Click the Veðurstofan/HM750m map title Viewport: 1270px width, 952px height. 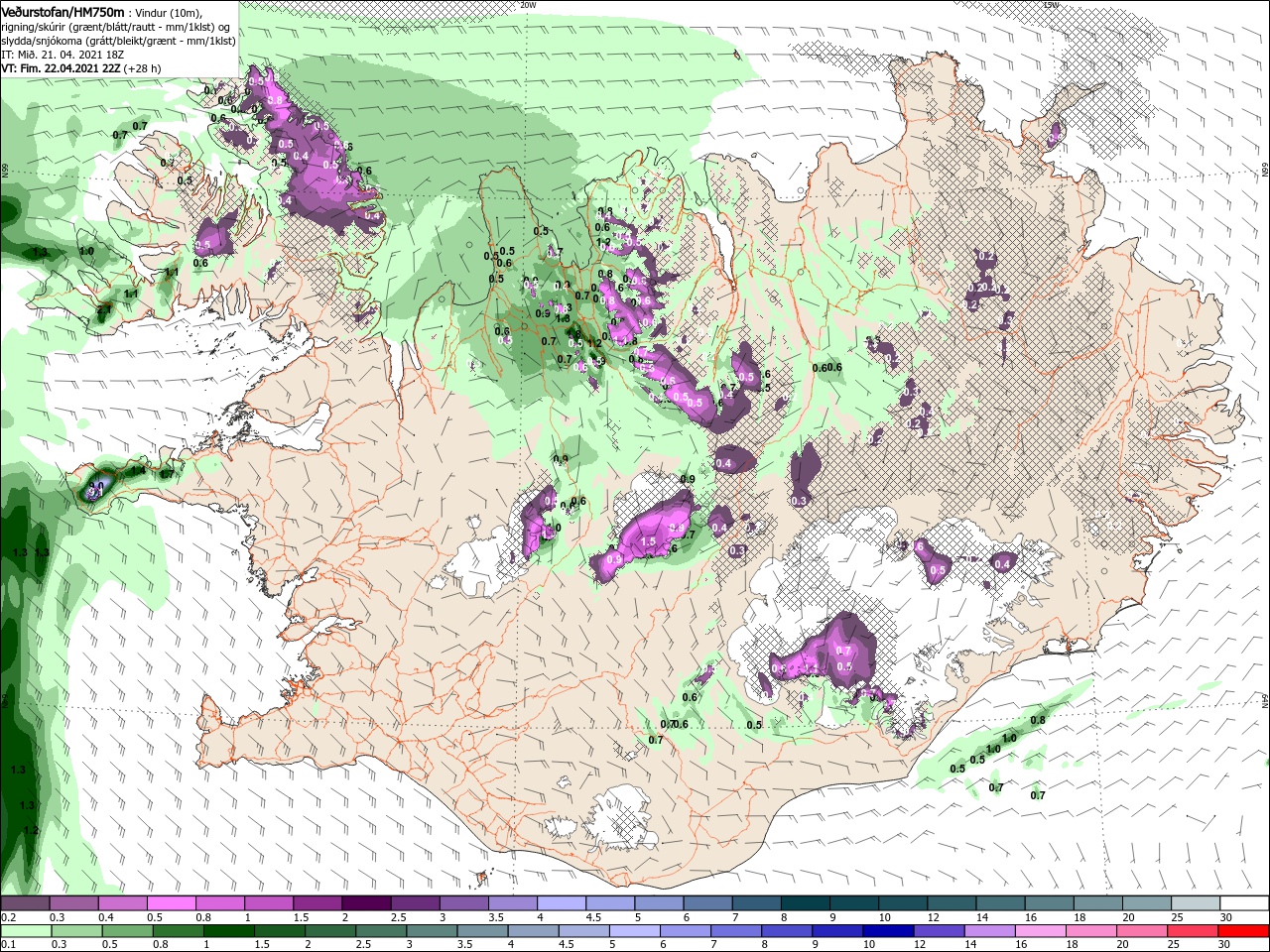(63, 11)
